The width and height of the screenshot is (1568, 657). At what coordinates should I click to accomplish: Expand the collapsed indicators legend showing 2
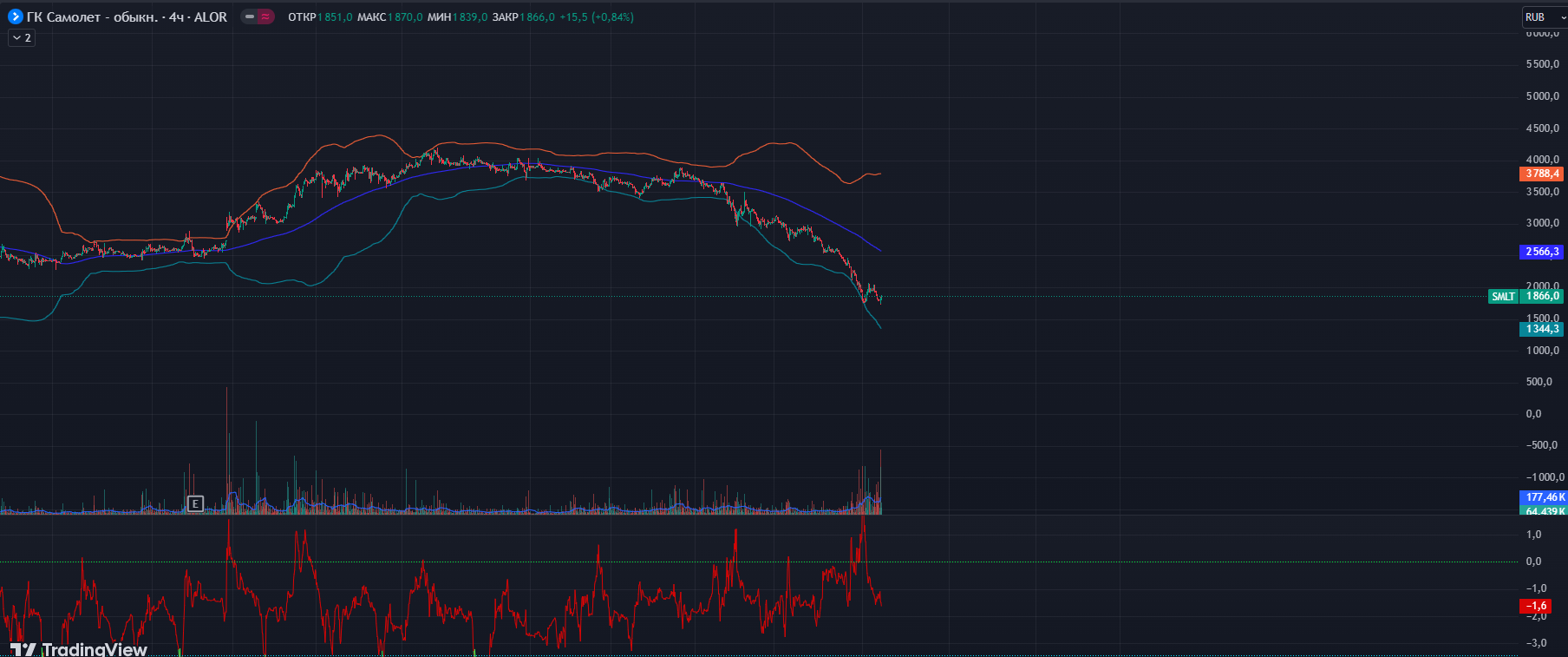[x=22, y=38]
